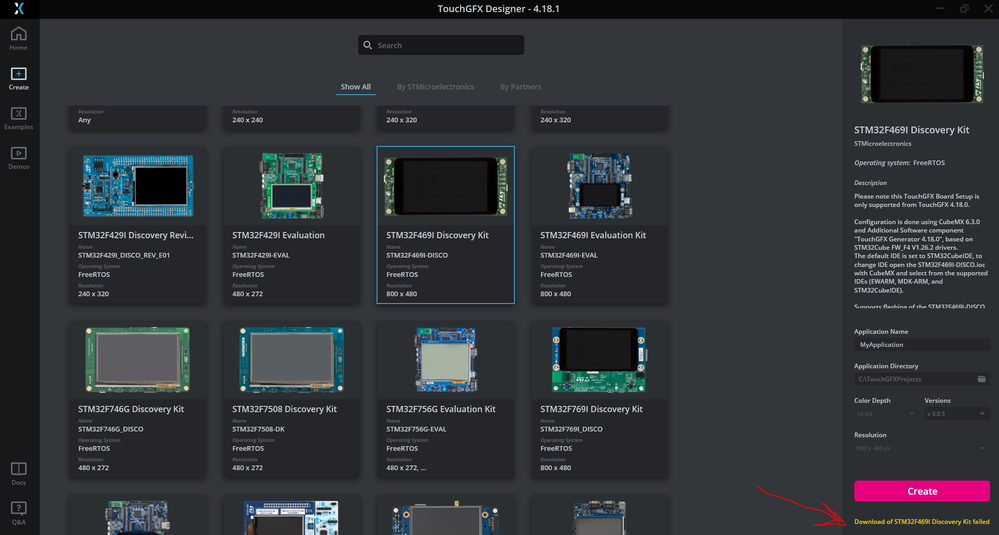
Task: Click the Any resolution value text
Action: click(x=84, y=120)
